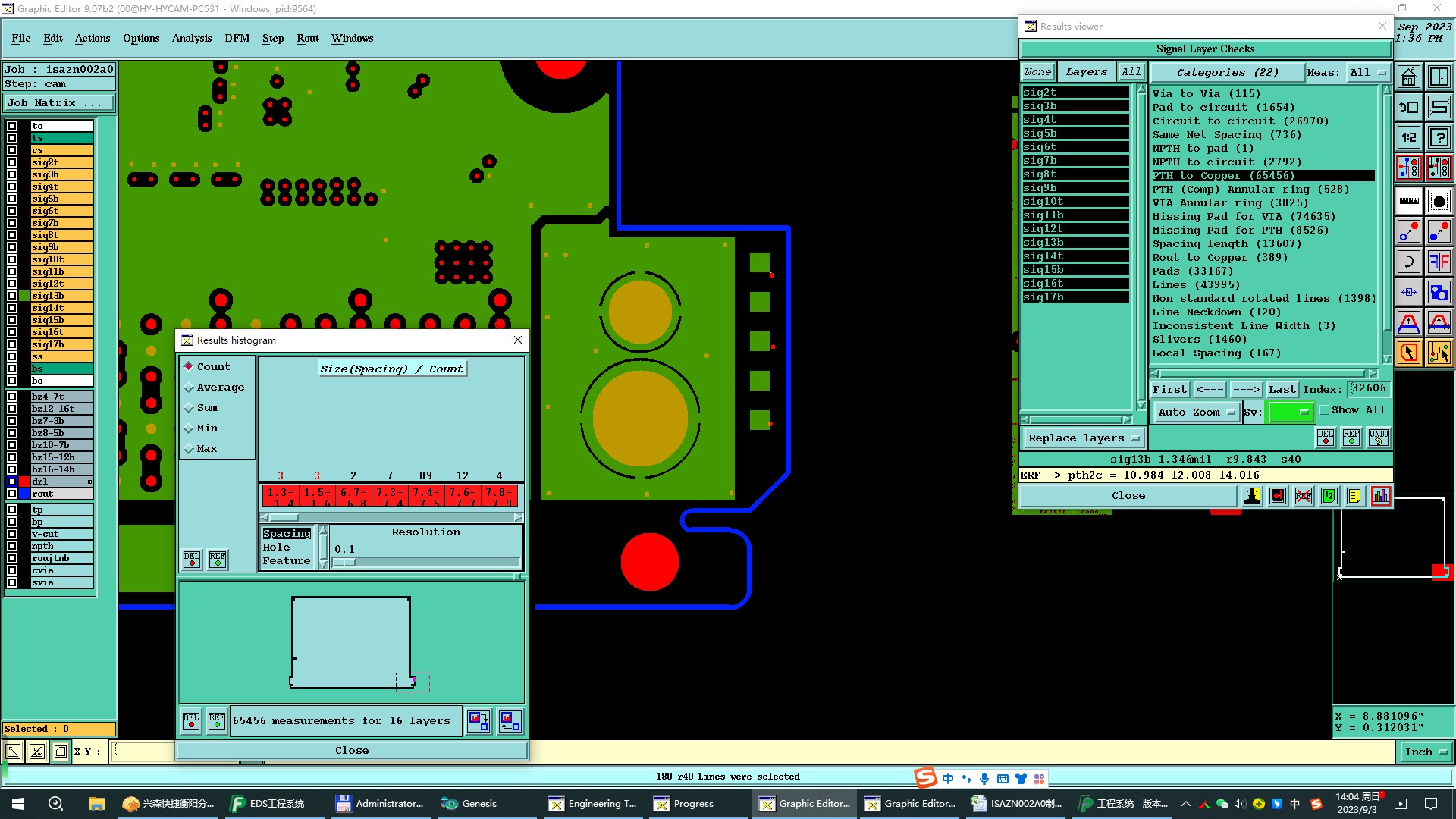
Task: Enable the Show All checkbox
Action: 1325,410
